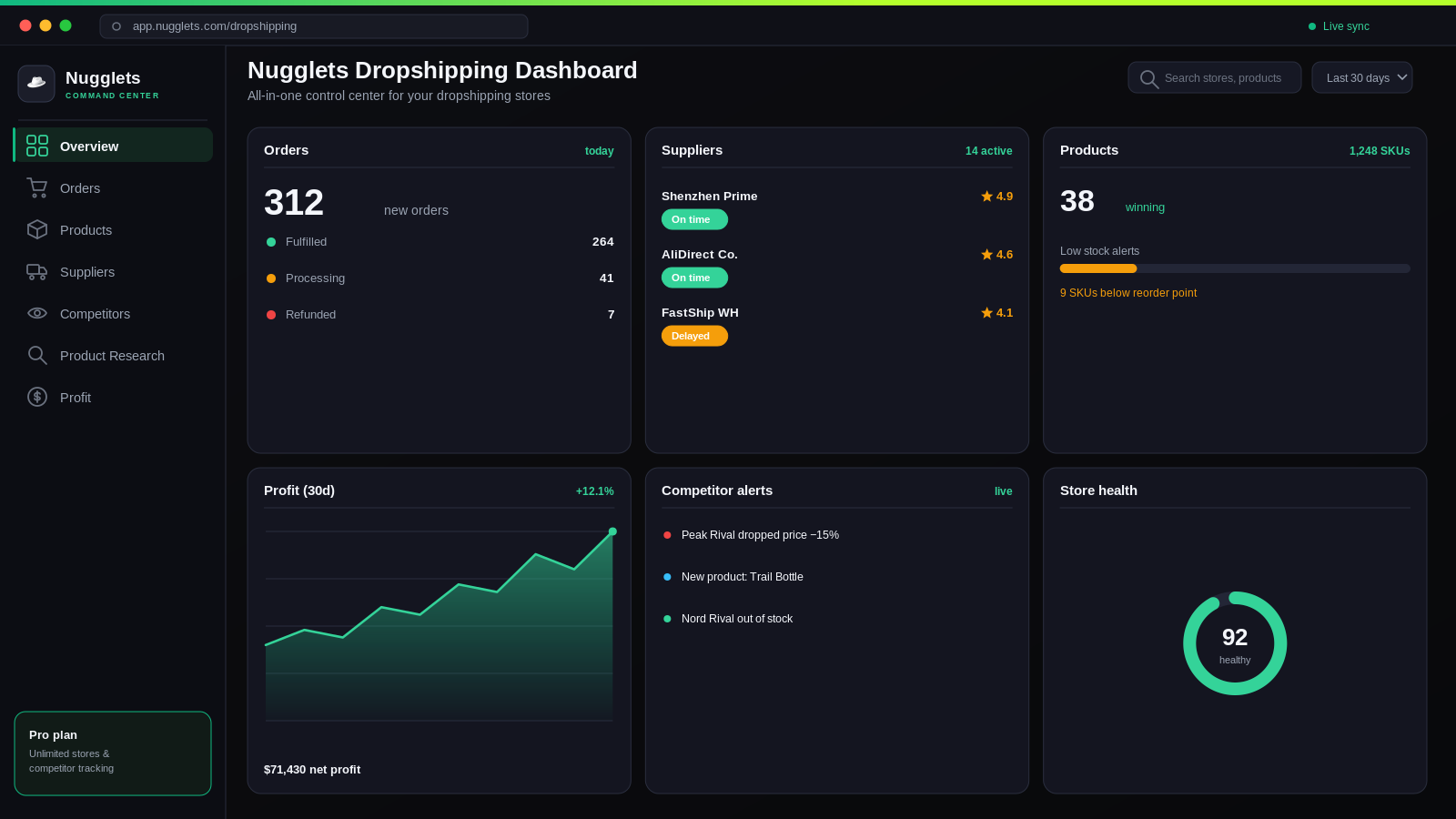This screenshot has height=819, width=1456.
Task: Click the Processing count 41
Action: [x=607, y=278]
